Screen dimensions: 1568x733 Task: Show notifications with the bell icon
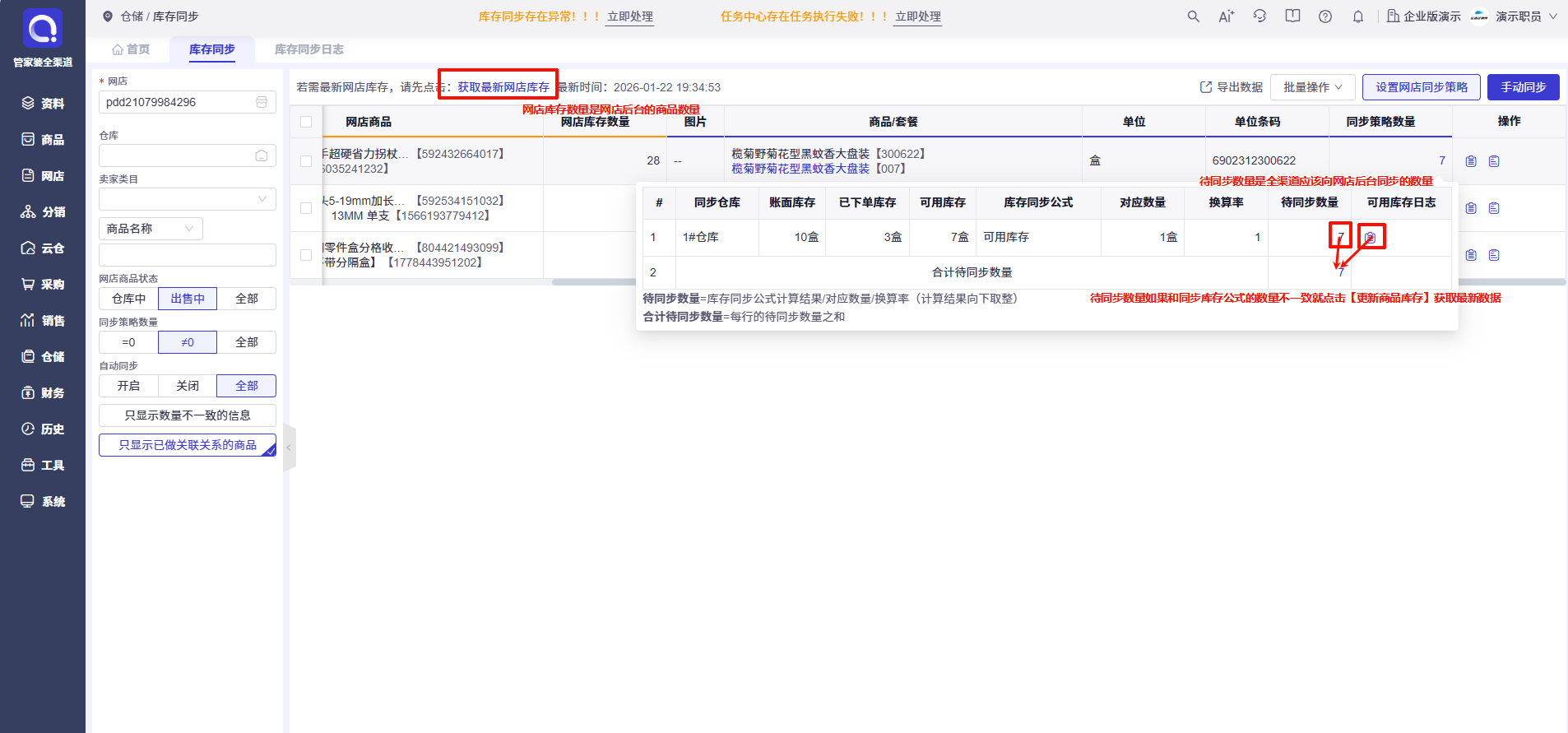1358,16
